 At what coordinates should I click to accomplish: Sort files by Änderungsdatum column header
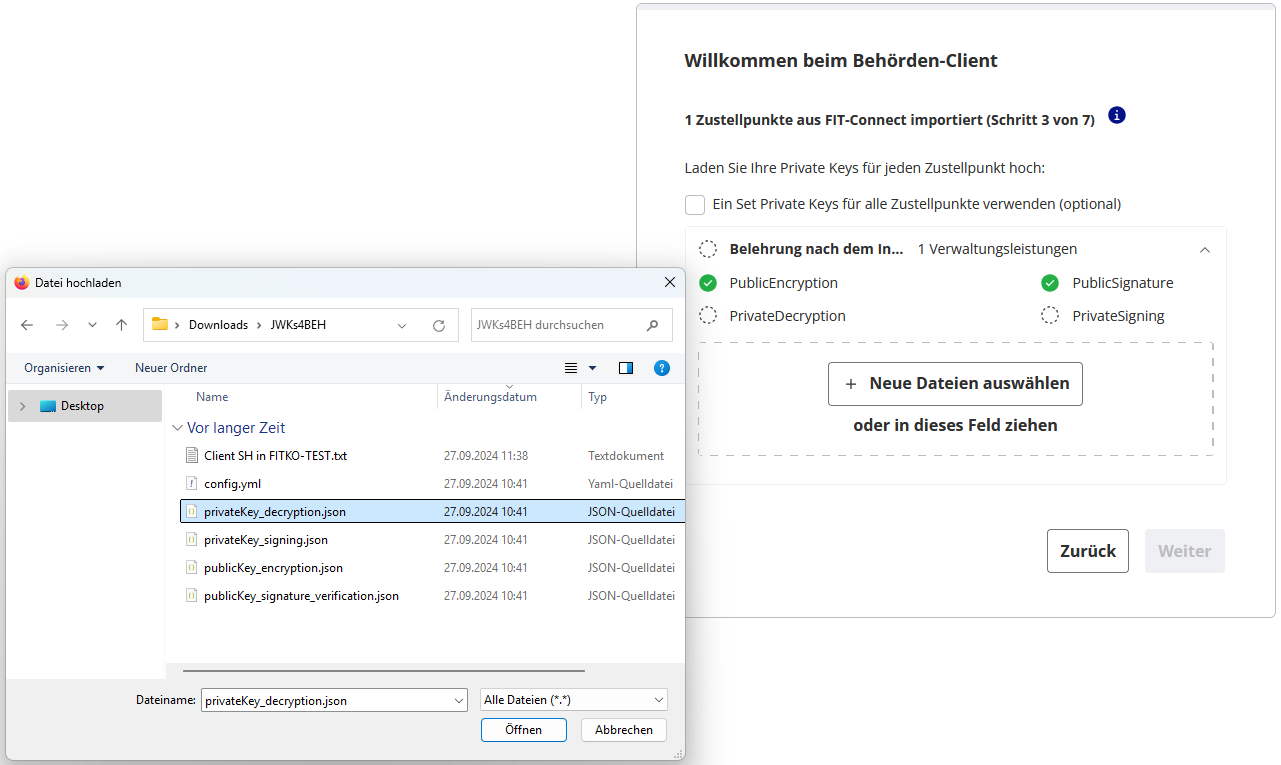click(490, 397)
